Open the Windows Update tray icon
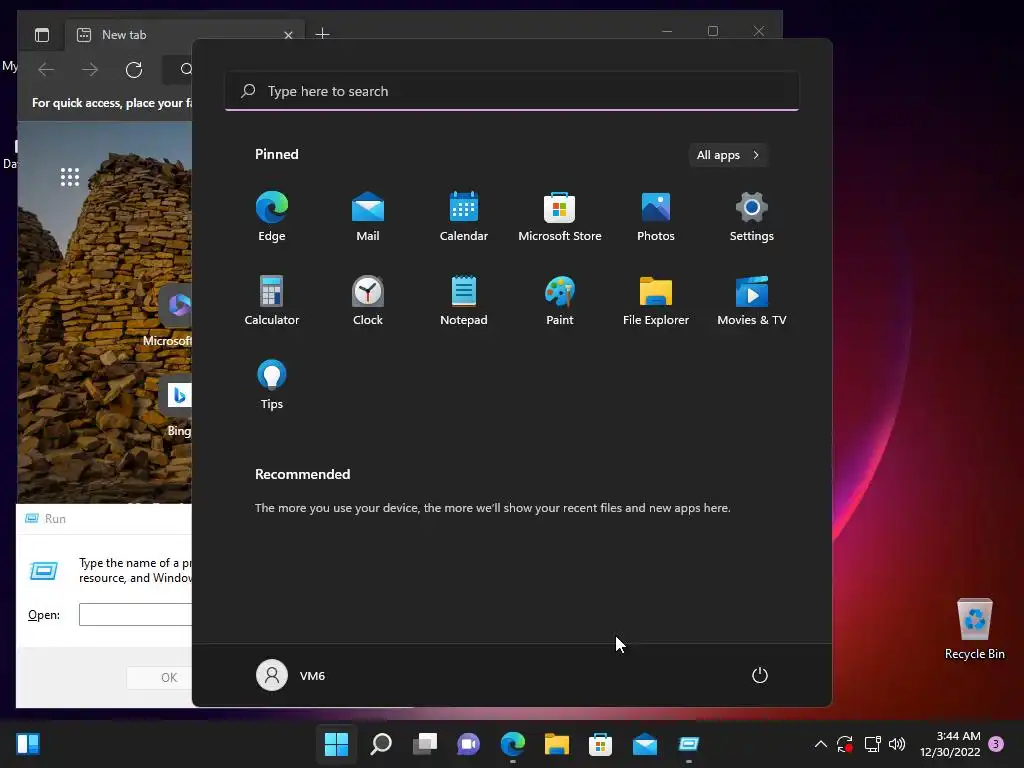 coord(845,744)
